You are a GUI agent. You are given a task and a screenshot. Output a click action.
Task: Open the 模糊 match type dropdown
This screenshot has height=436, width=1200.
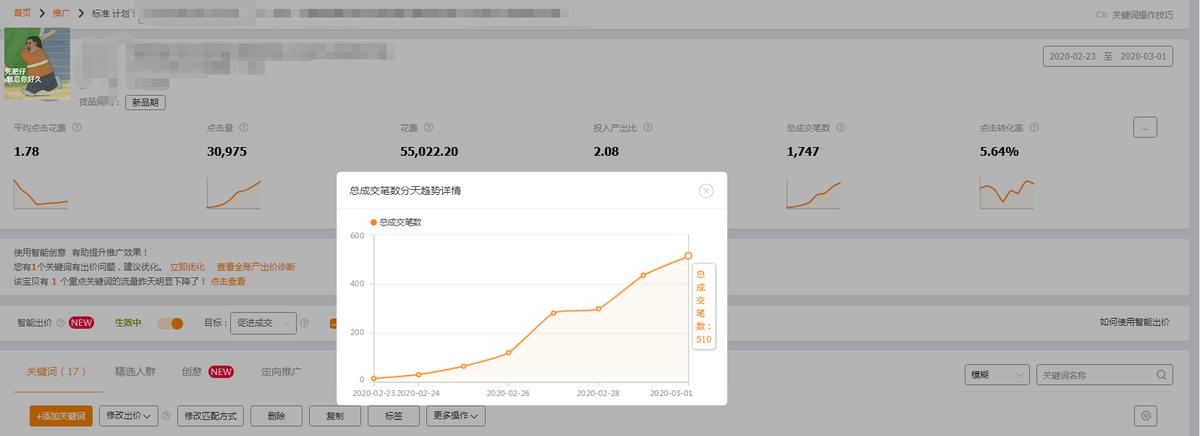tap(996, 375)
